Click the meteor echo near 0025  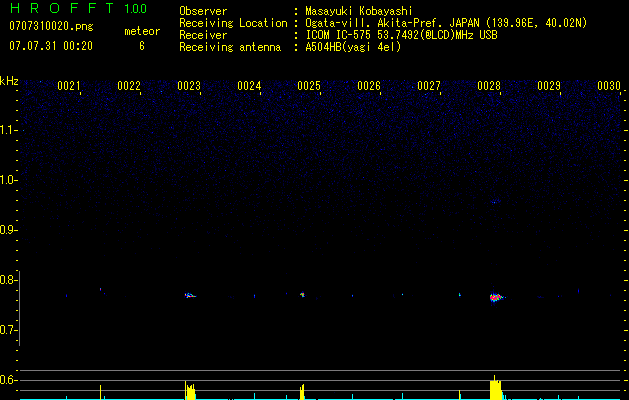[302, 294]
